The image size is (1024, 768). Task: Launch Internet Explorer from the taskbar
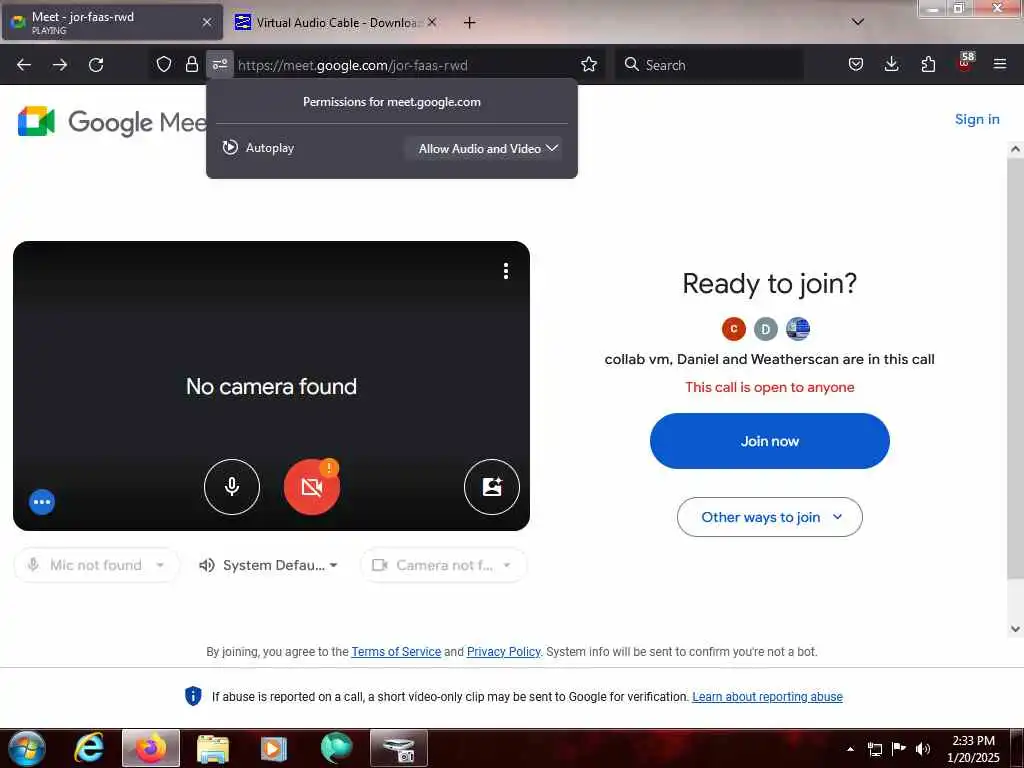click(89, 748)
